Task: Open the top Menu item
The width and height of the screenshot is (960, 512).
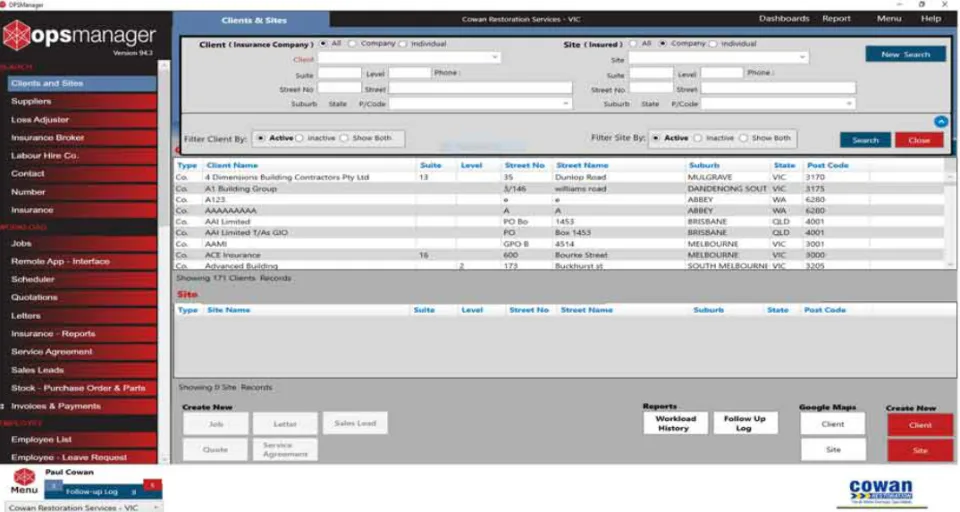Action: [888, 18]
